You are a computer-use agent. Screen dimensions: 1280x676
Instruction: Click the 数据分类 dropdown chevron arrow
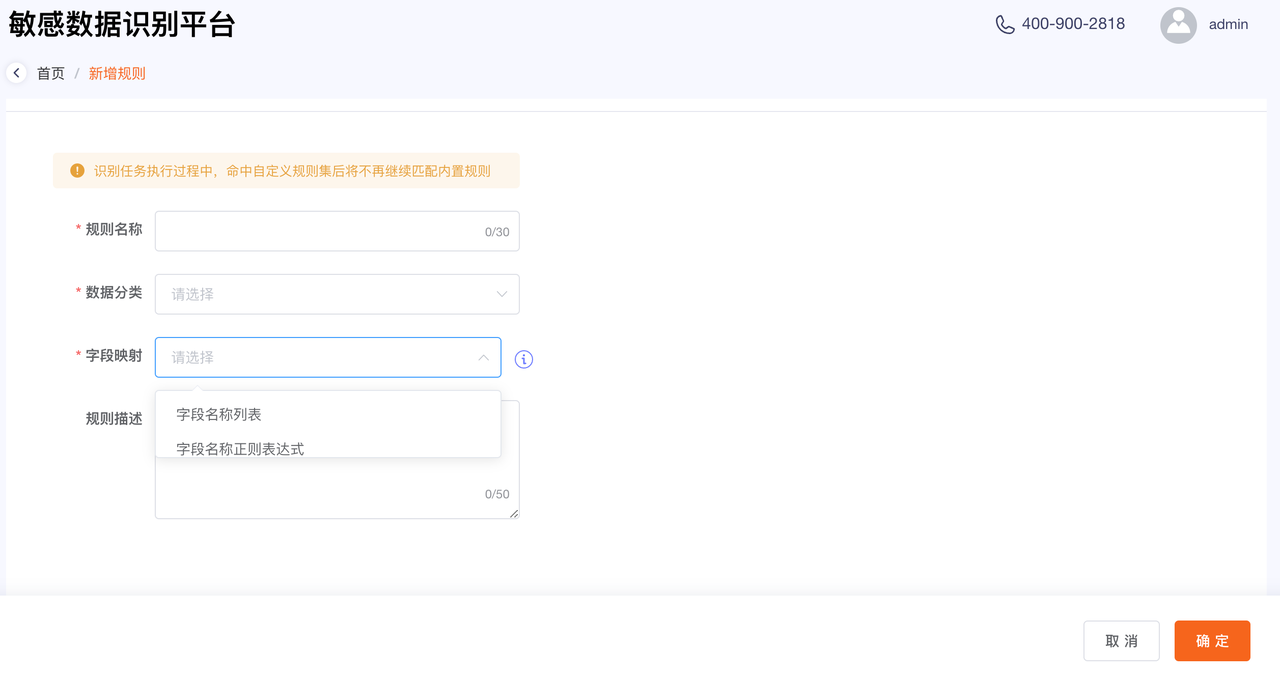tap(502, 294)
